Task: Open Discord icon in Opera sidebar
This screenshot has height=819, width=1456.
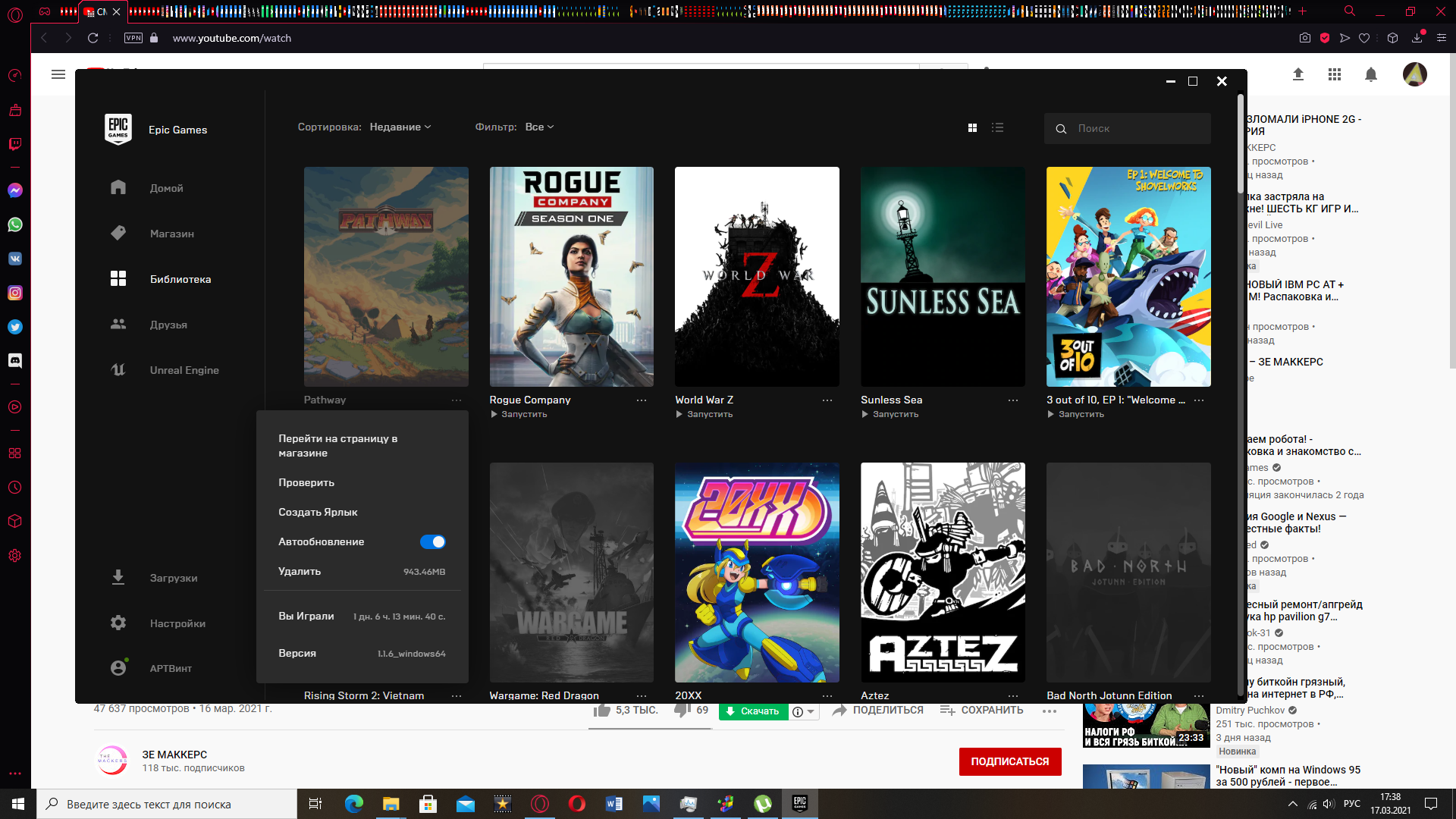Action: pyautogui.click(x=15, y=361)
